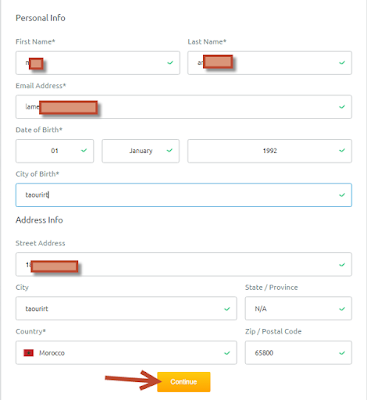Open the Country dropdown showing Morocco
Viewport: 367px width, 400px height.
click(x=126, y=353)
